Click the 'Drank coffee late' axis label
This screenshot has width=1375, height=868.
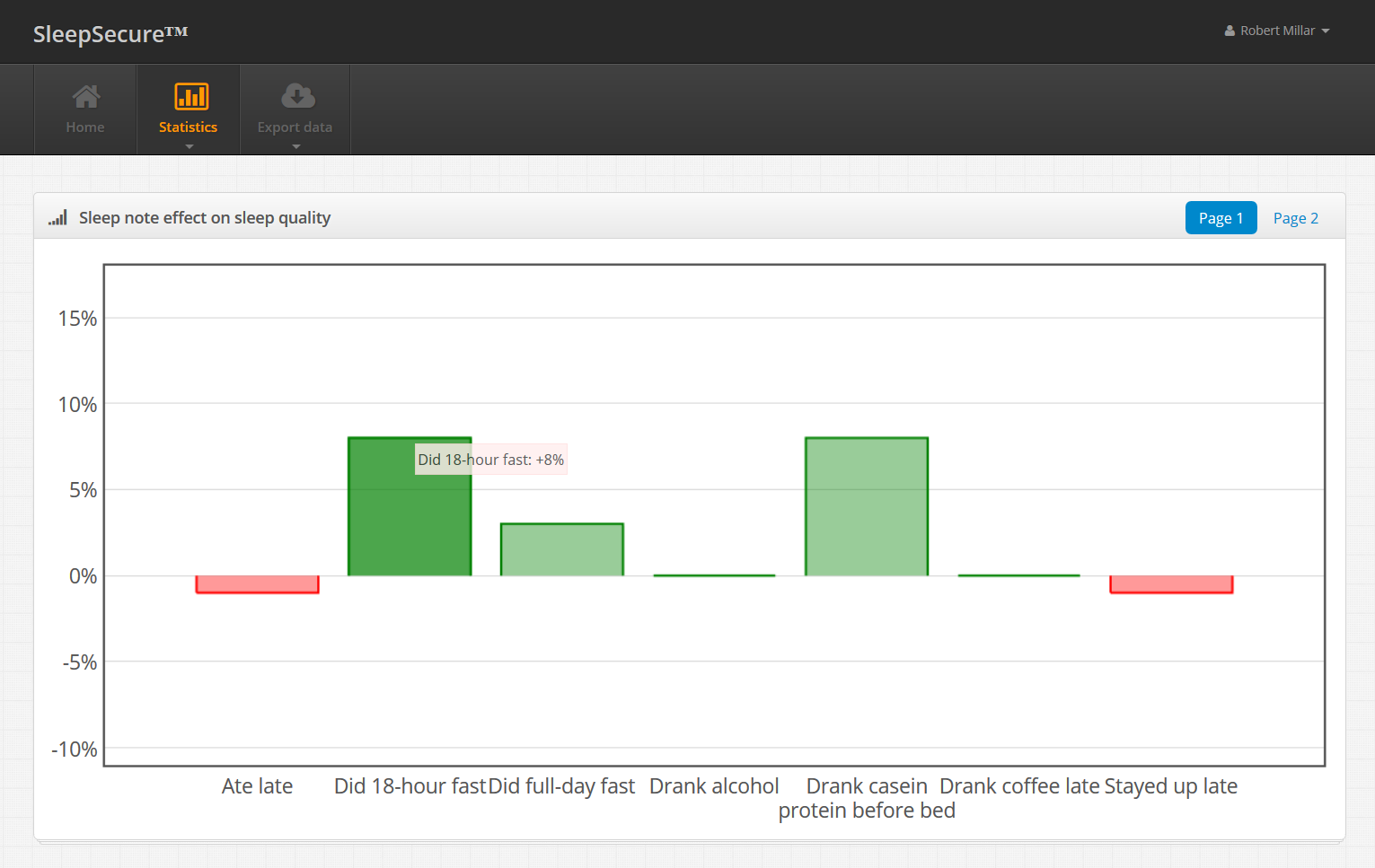(1019, 786)
